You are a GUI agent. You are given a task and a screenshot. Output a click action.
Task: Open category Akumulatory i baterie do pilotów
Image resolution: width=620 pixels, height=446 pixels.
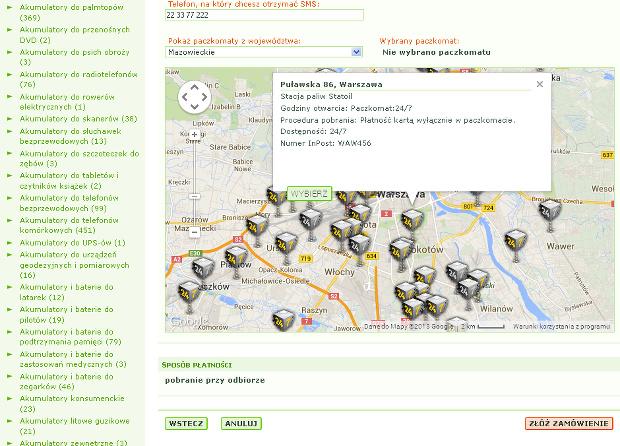[x=66, y=314]
